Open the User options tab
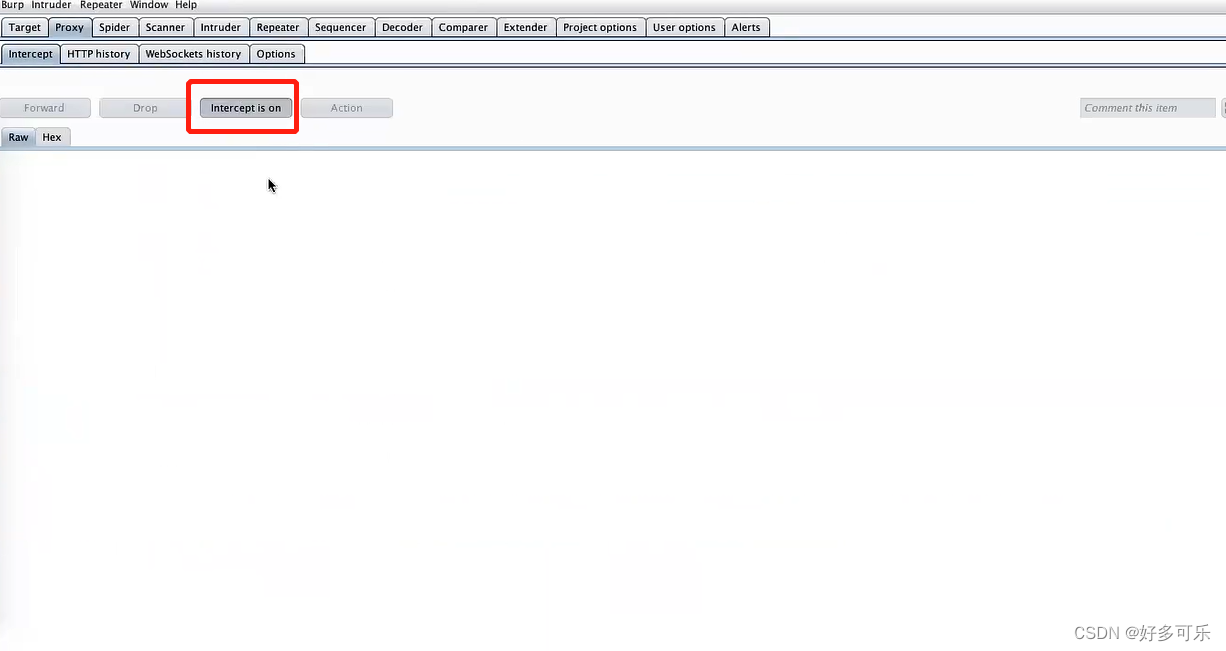Image resolution: width=1226 pixels, height=651 pixels. (x=684, y=27)
